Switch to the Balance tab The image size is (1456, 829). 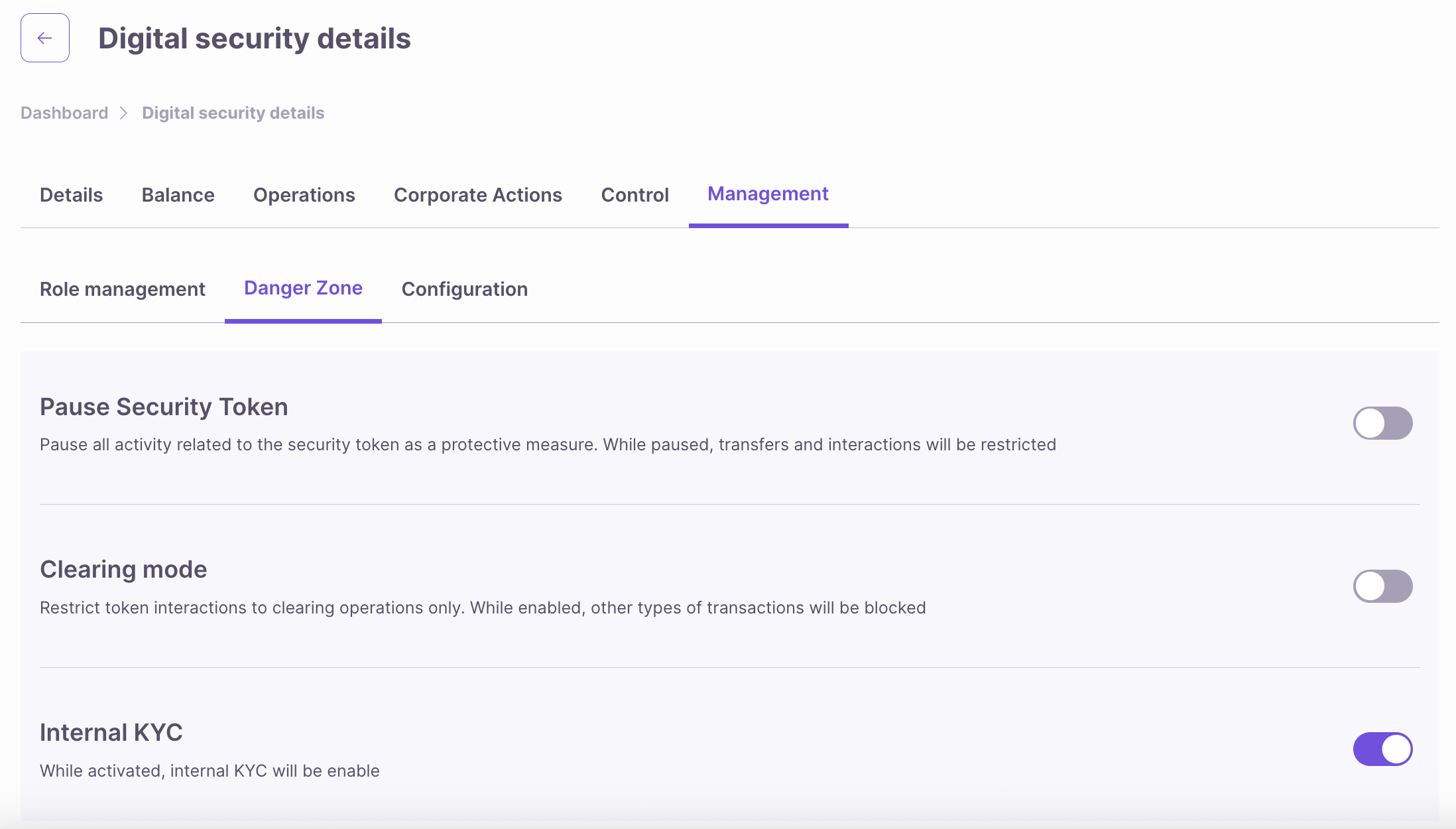pyautogui.click(x=178, y=195)
